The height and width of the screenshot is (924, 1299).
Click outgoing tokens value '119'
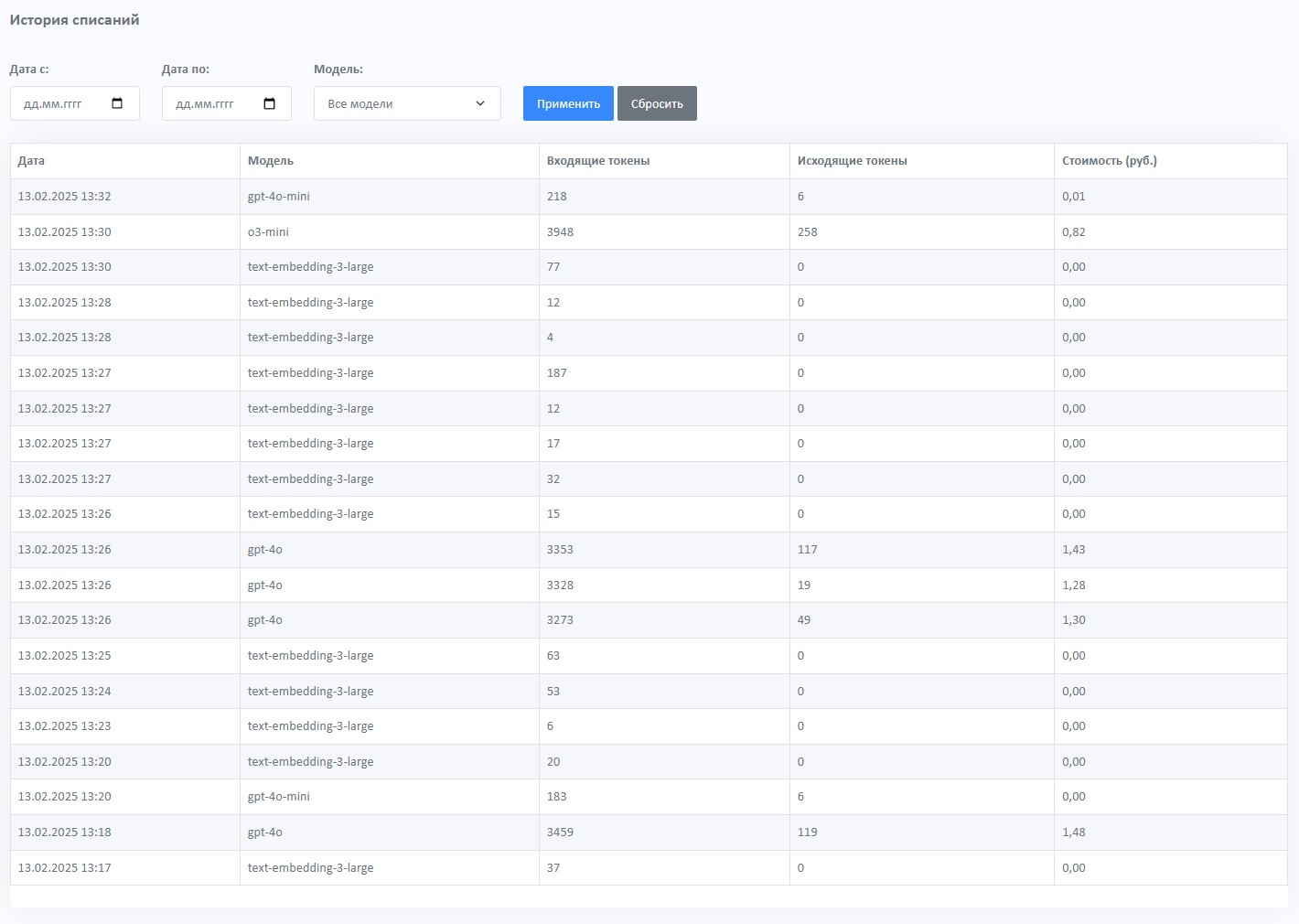pos(808,833)
